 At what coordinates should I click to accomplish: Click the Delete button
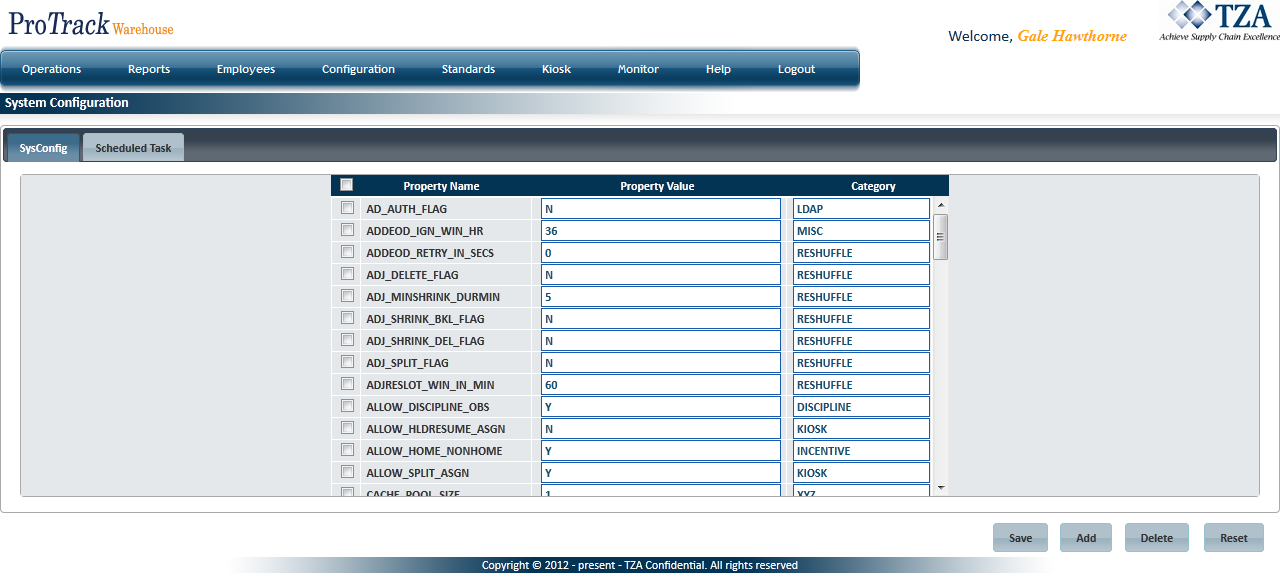click(x=1157, y=537)
